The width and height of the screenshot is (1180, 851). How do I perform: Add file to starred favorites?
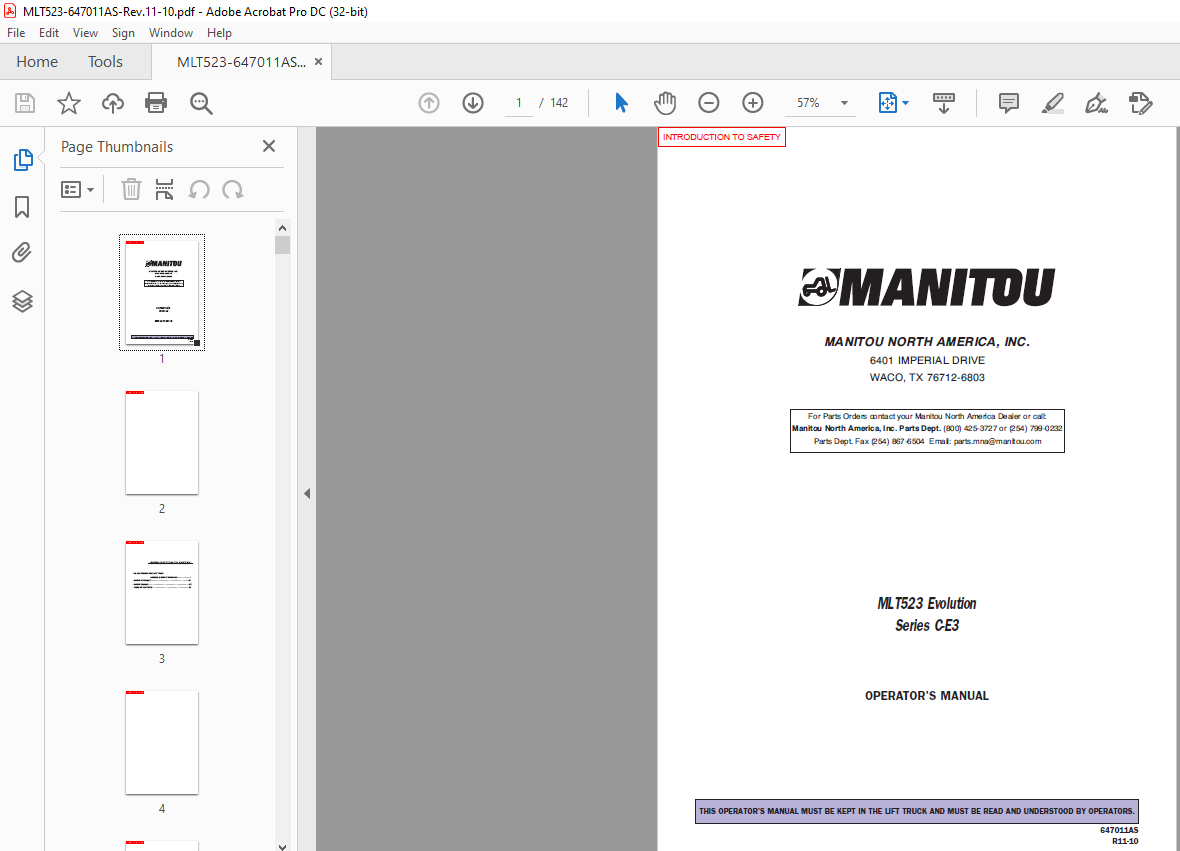click(x=68, y=103)
